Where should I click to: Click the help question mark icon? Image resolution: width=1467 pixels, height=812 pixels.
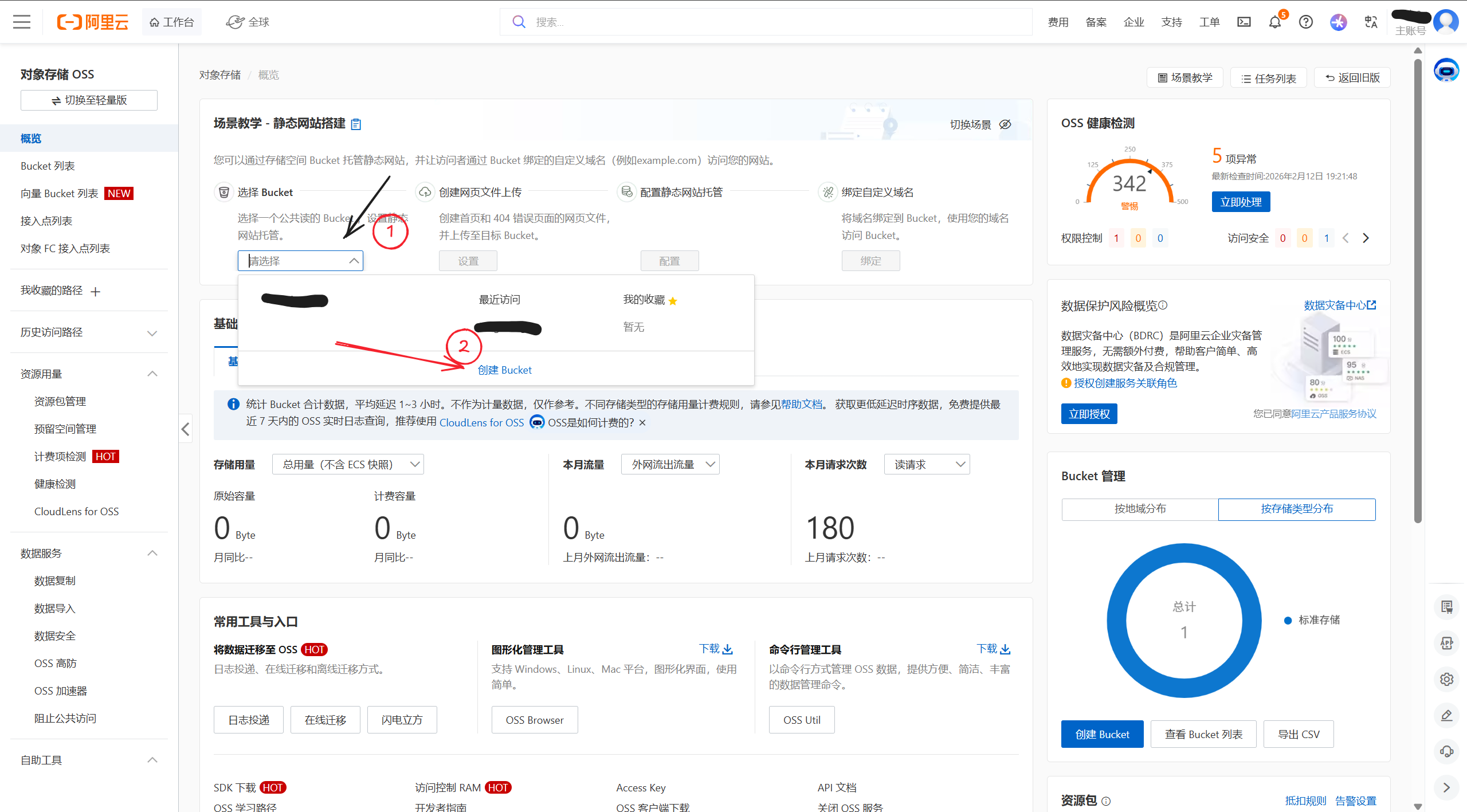(x=1305, y=22)
